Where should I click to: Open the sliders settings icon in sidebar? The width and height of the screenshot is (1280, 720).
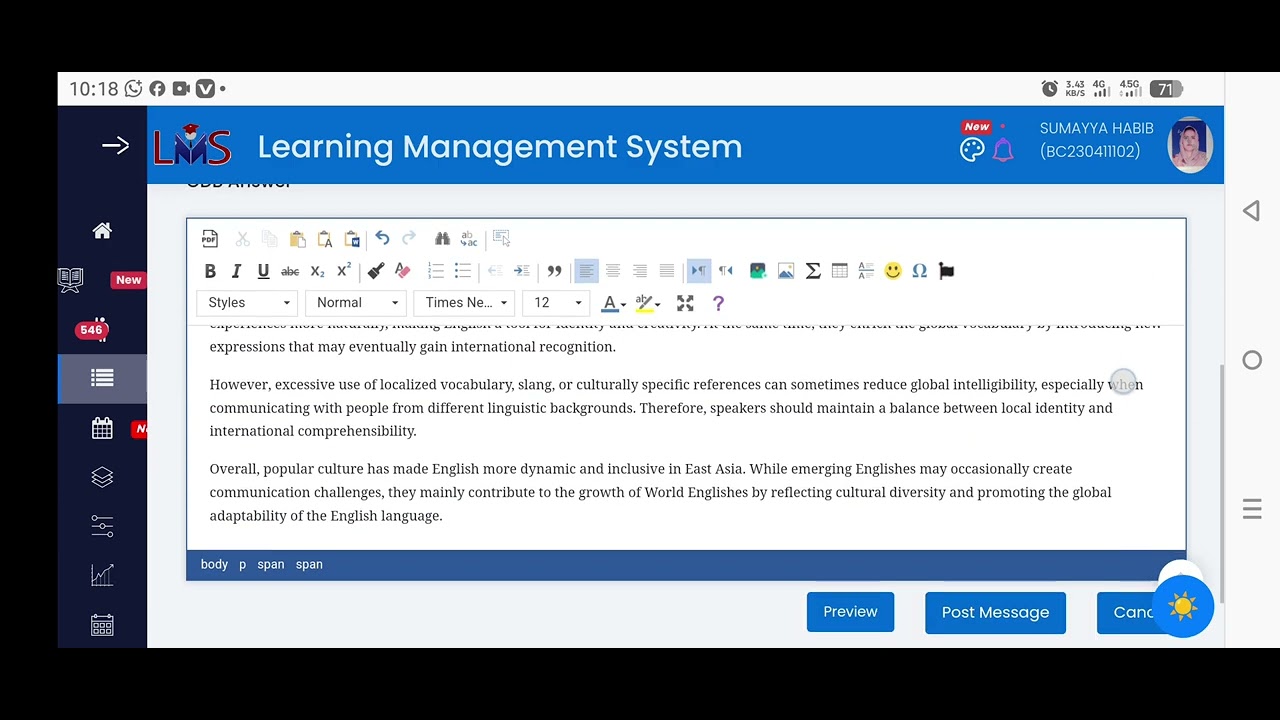[x=102, y=526]
